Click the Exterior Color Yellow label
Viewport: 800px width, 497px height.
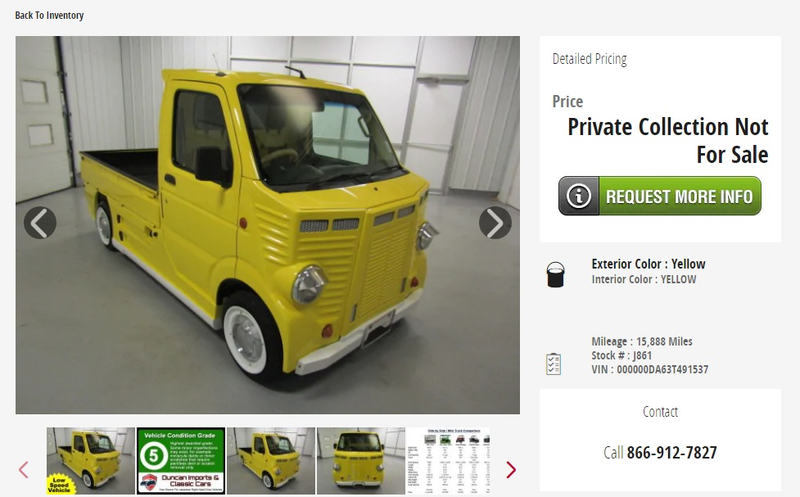pos(648,264)
